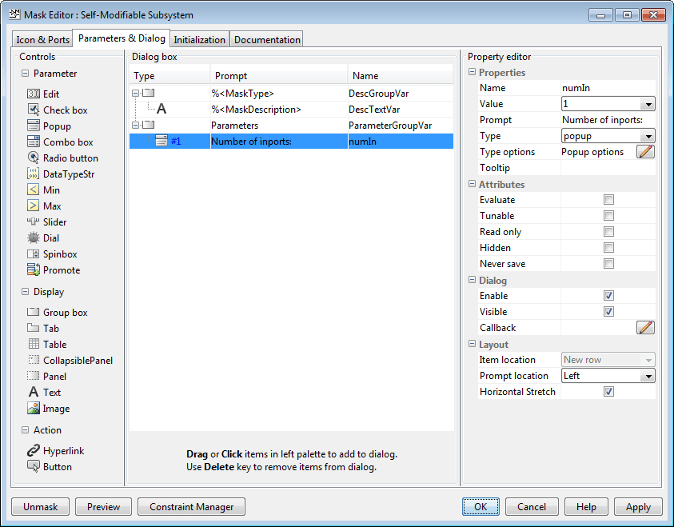674x527 pixels.
Task: Add a Slider control
Action: tap(47, 222)
